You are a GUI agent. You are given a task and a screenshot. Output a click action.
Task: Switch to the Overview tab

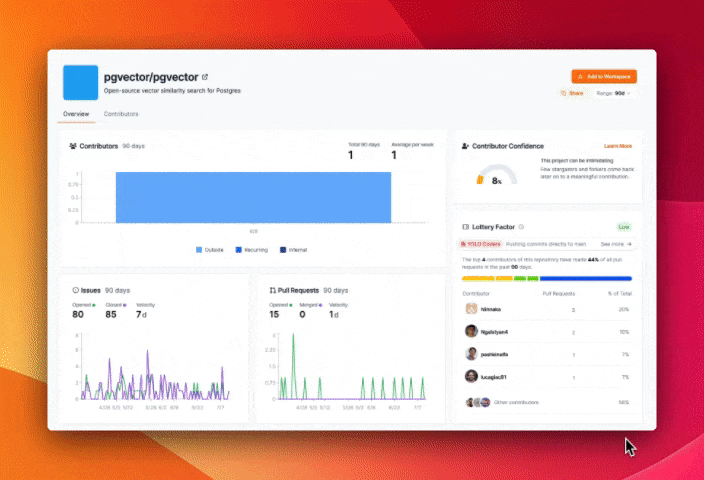click(x=76, y=114)
